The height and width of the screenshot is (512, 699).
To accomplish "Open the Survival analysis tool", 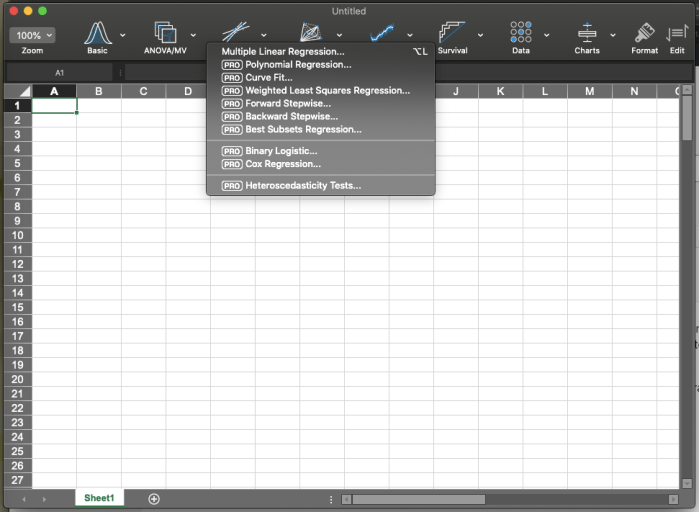I will click(x=452, y=34).
